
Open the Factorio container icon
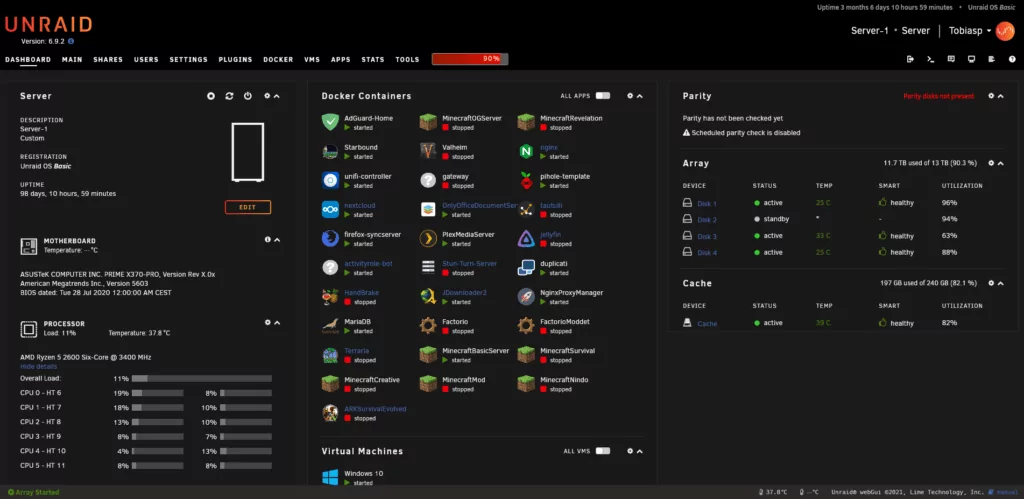(428, 325)
